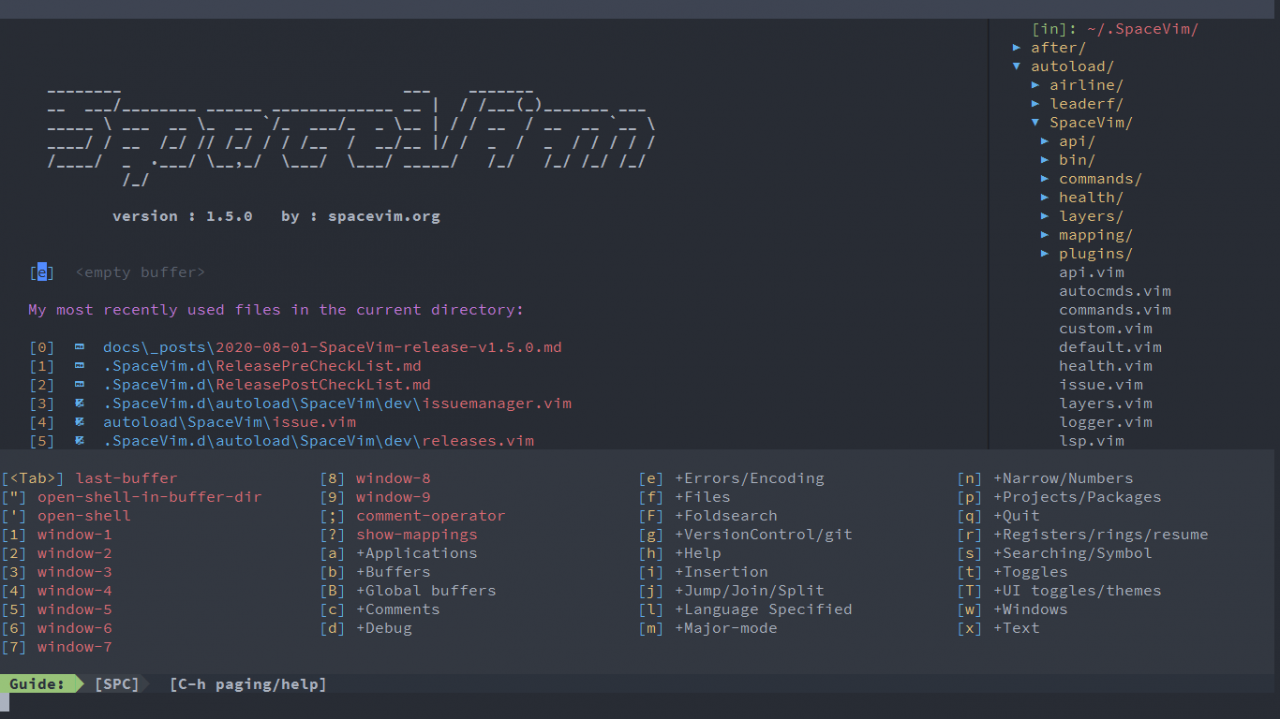Open +Windows guide group
1280x719 pixels.
(1031, 609)
